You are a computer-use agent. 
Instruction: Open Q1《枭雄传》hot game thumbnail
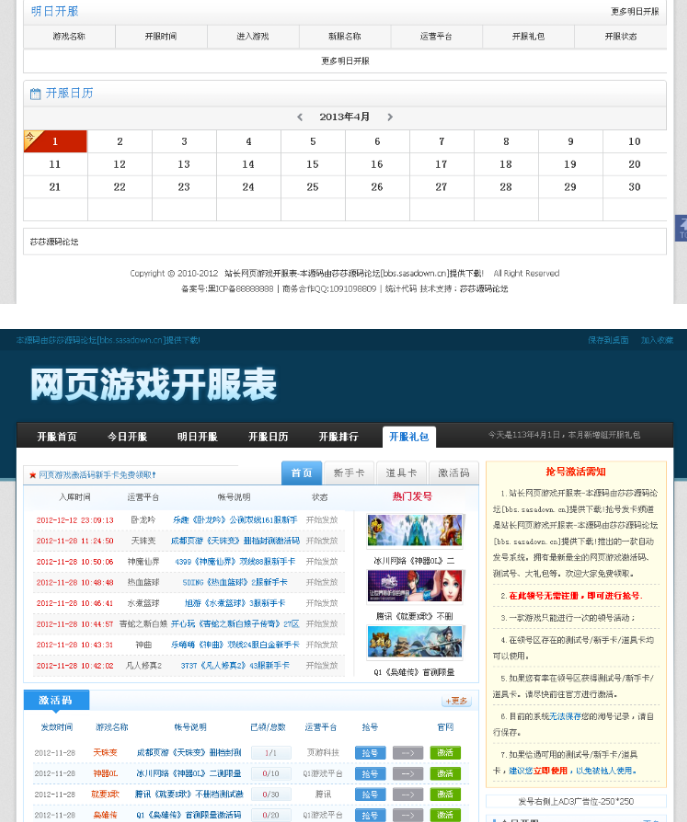pos(415,642)
